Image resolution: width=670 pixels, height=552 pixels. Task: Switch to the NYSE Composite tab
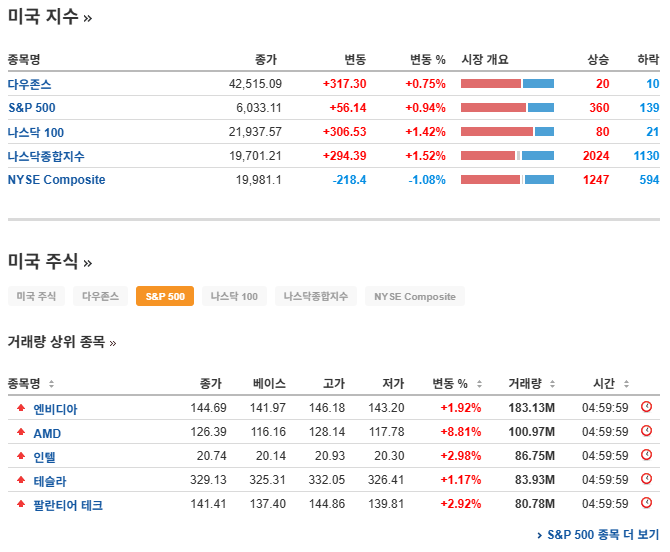415,296
